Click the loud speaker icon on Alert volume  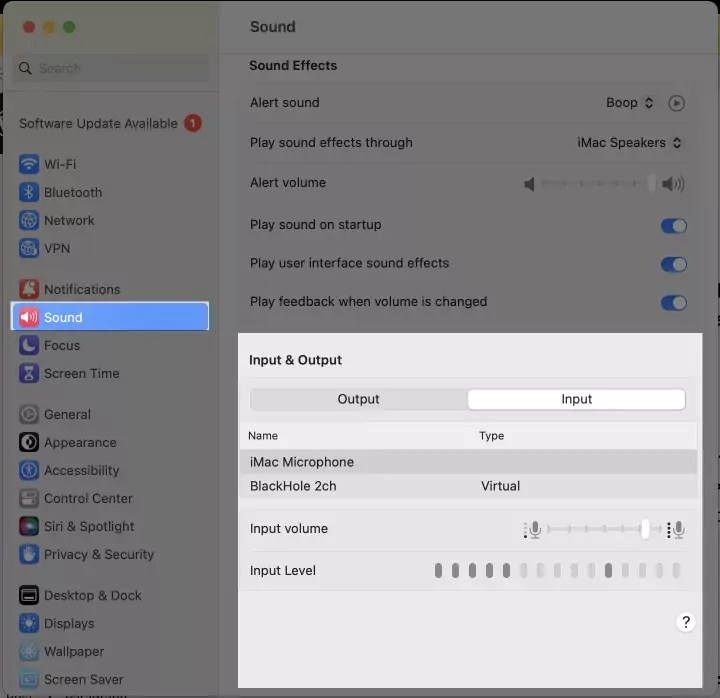coord(673,184)
